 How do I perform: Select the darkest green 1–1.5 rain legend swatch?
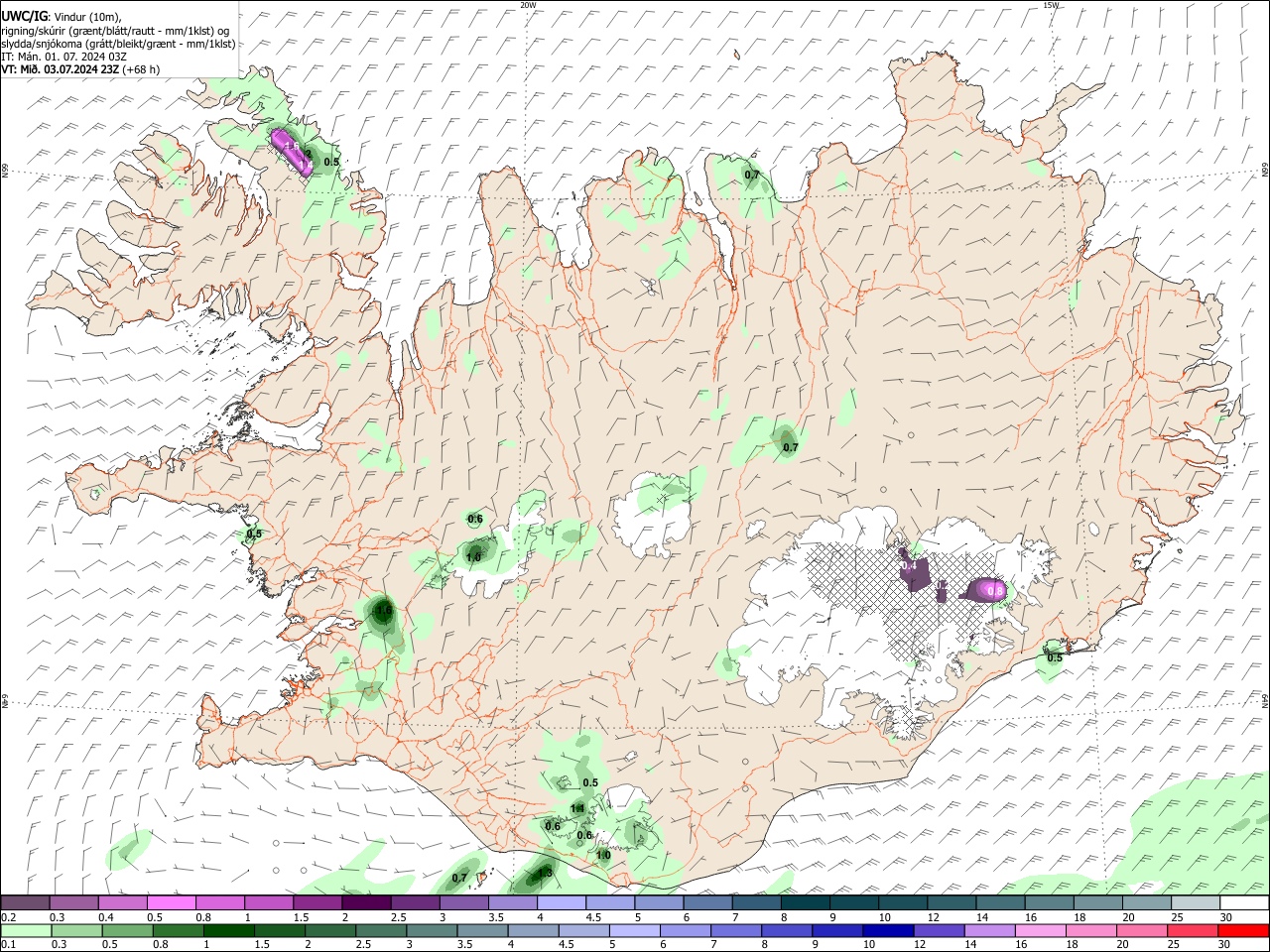pyautogui.click(x=229, y=930)
